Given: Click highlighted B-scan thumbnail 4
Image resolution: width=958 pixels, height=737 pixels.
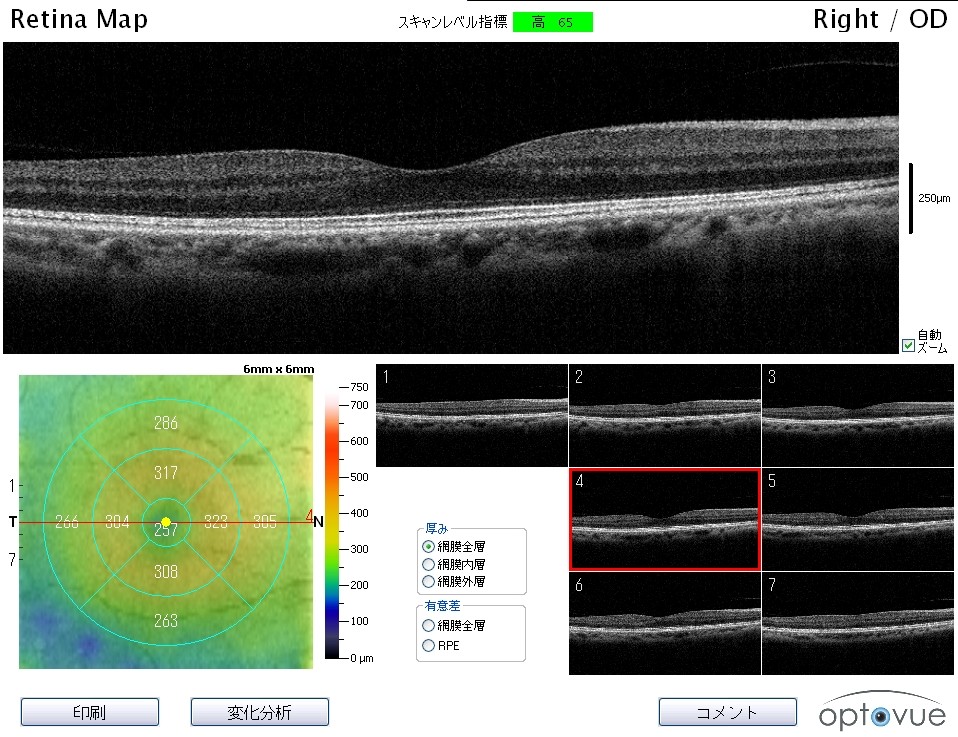Looking at the screenshot, I should (664, 520).
